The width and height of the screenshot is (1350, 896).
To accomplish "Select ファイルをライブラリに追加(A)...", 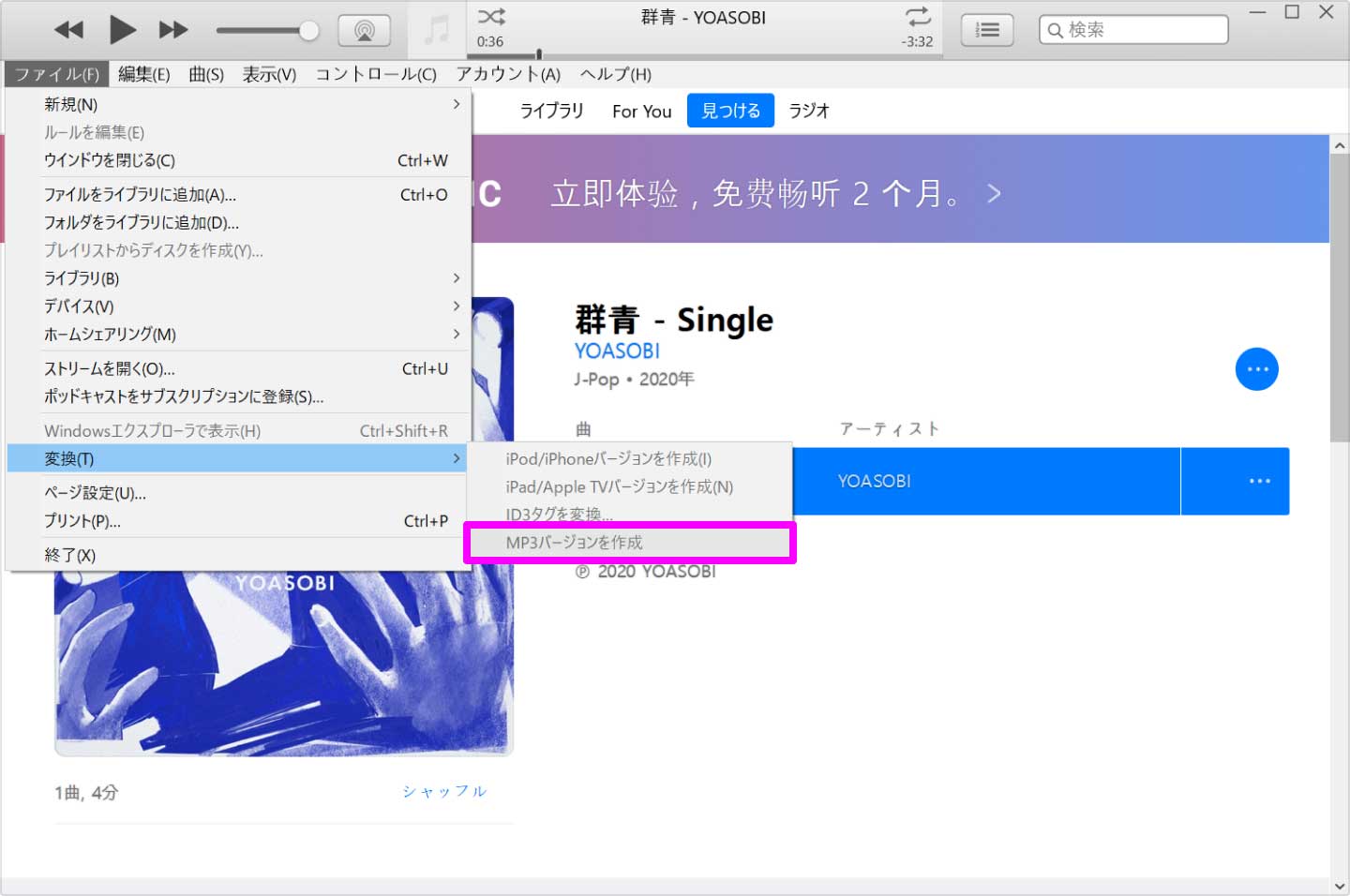I will 238,195.
